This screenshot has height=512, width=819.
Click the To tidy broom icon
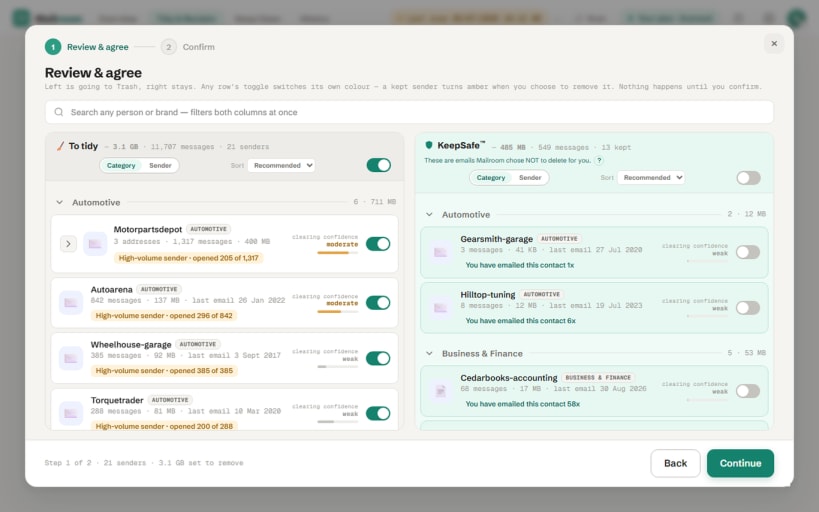[x=60, y=146]
